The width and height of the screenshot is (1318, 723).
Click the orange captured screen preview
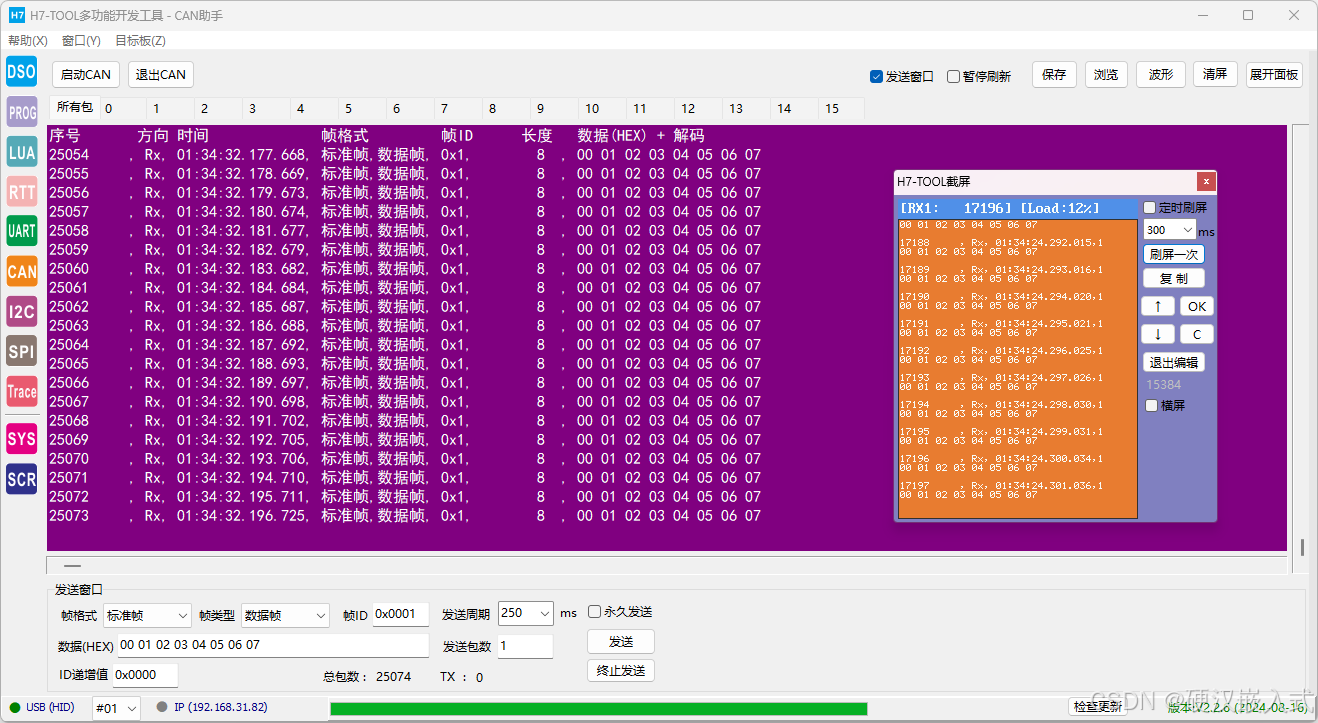coord(1018,368)
